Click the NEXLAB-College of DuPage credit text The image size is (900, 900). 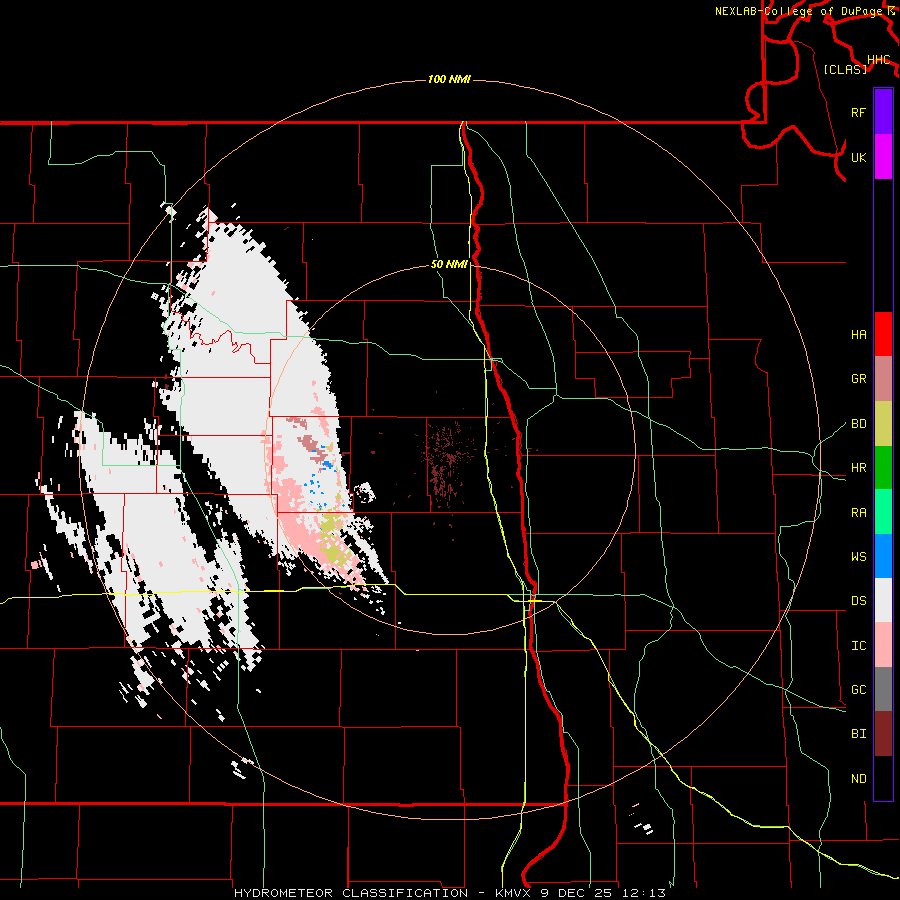coord(800,11)
